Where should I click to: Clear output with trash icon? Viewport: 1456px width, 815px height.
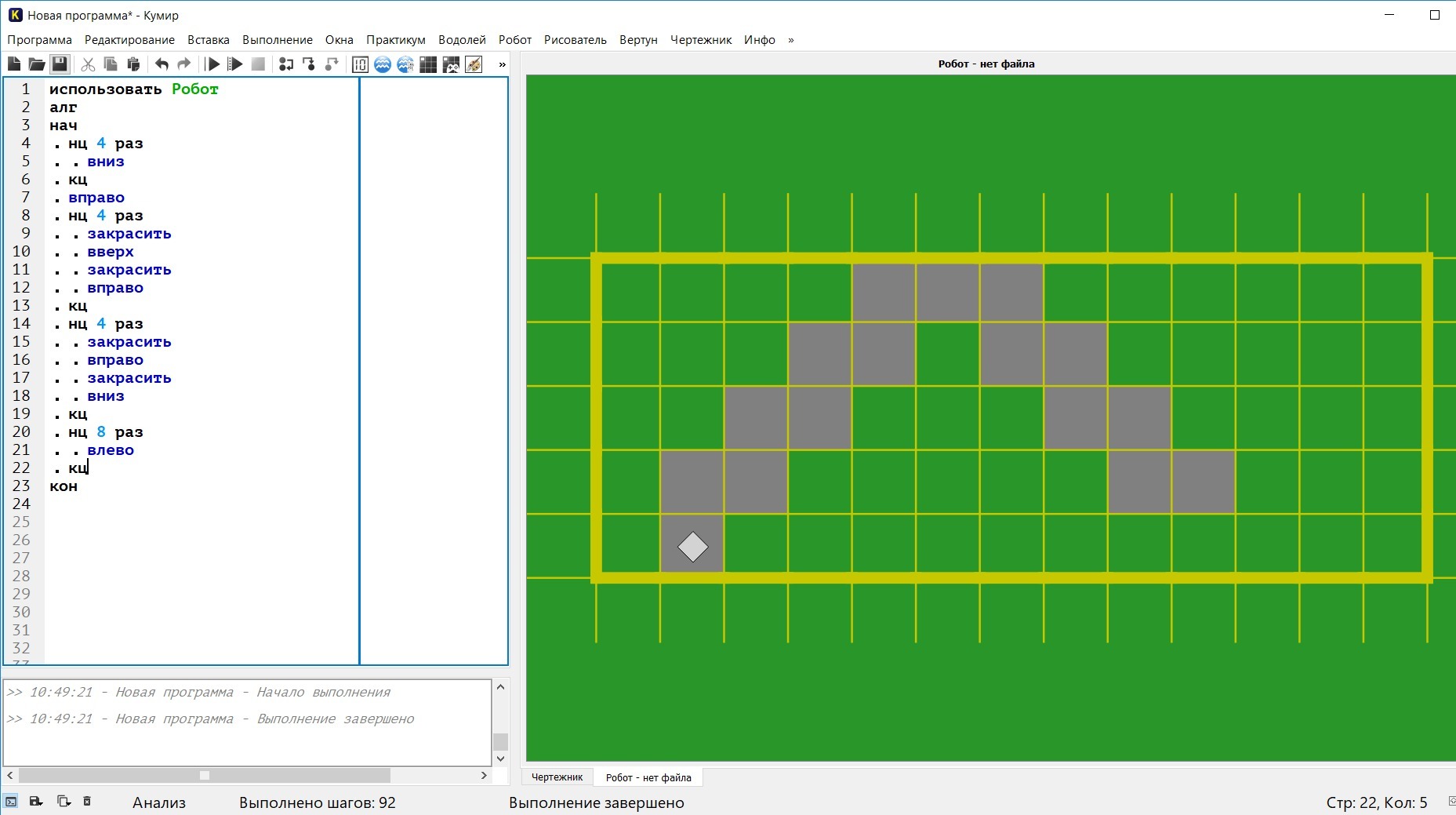click(87, 802)
